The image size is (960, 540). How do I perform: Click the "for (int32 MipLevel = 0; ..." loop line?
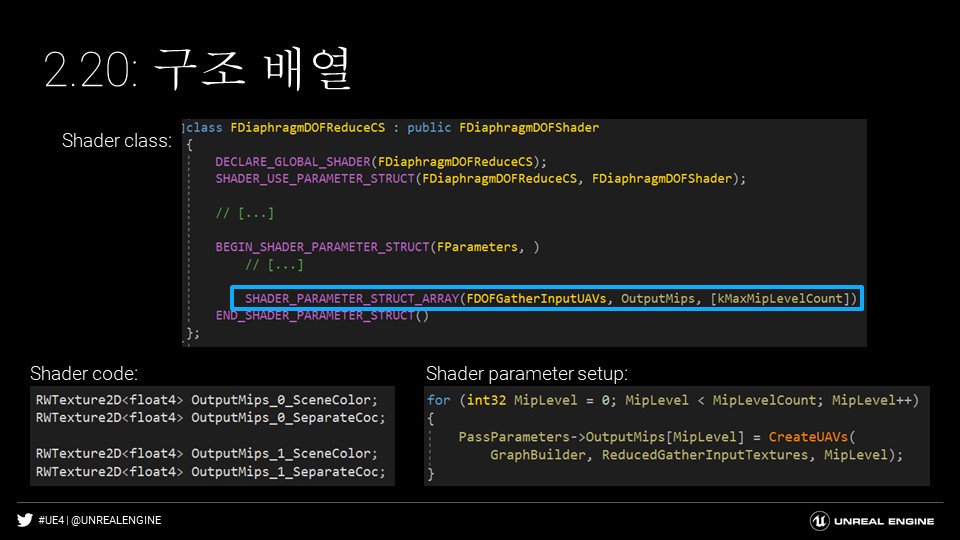pyautogui.click(x=673, y=400)
